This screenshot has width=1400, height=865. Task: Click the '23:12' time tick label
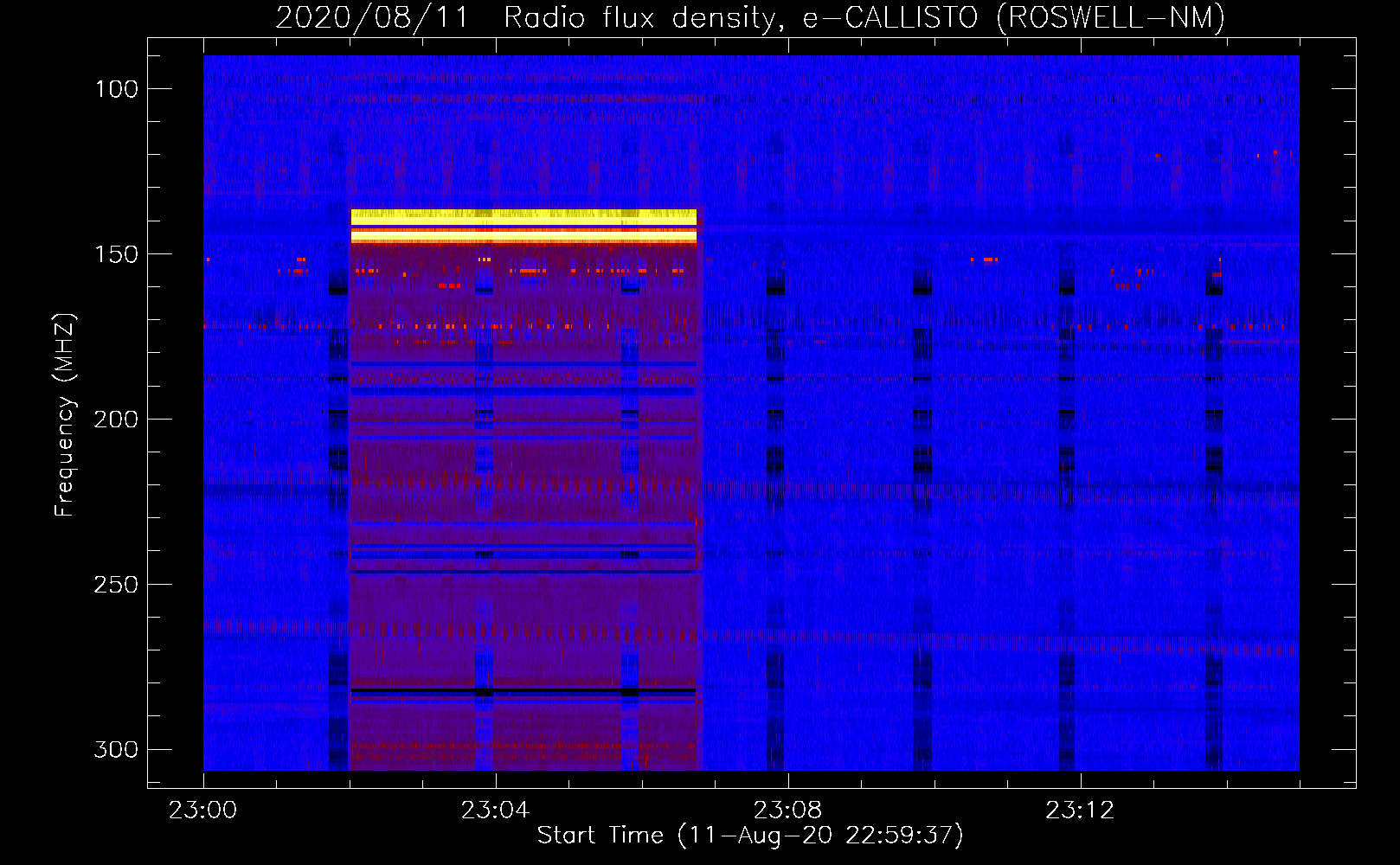click(x=1080, y=811)
